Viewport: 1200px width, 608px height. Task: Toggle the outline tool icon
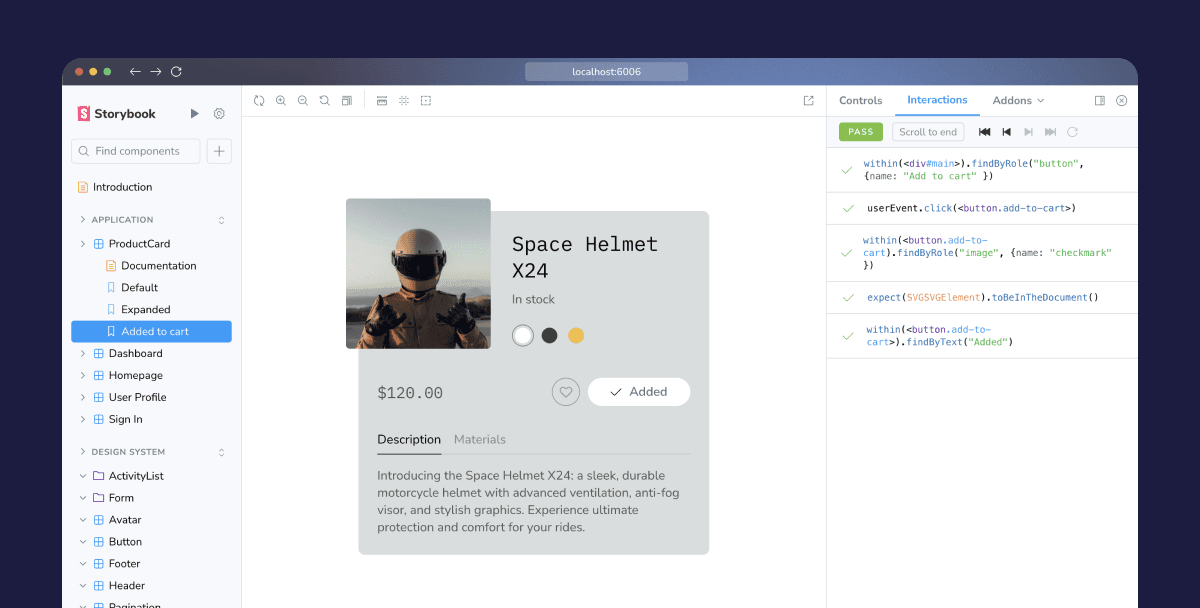(426, 101)
